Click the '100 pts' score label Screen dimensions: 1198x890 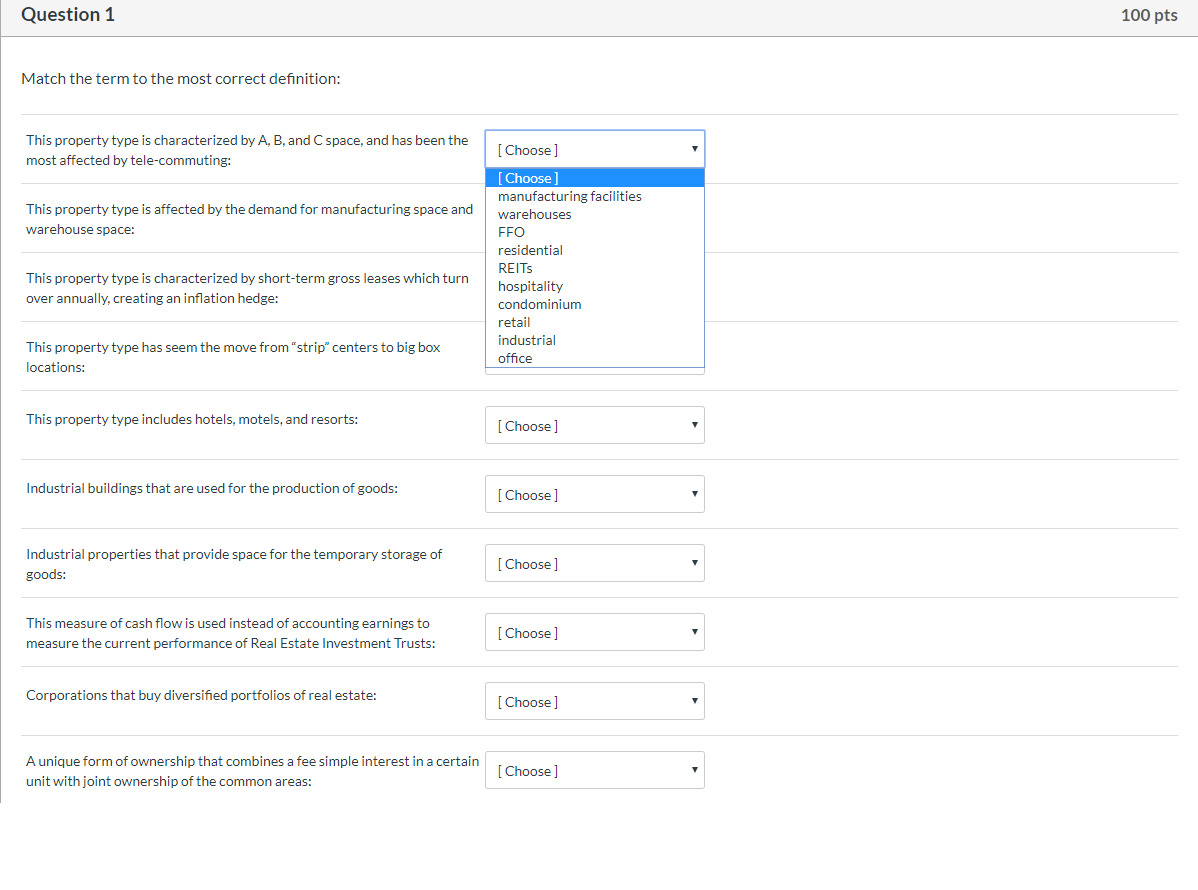pyautogui.click(x=1149, y=15)
